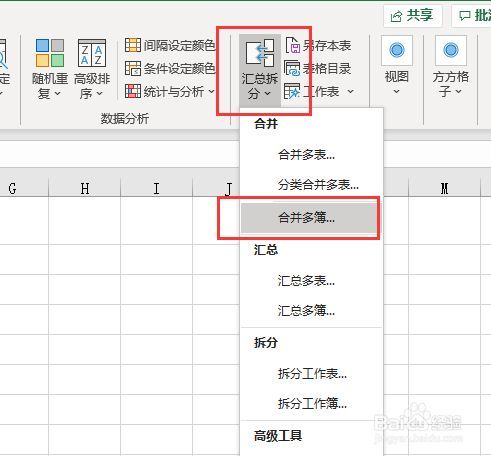The image size is (491, 456).
Task: Select column H header
Action: pos(85,189)
